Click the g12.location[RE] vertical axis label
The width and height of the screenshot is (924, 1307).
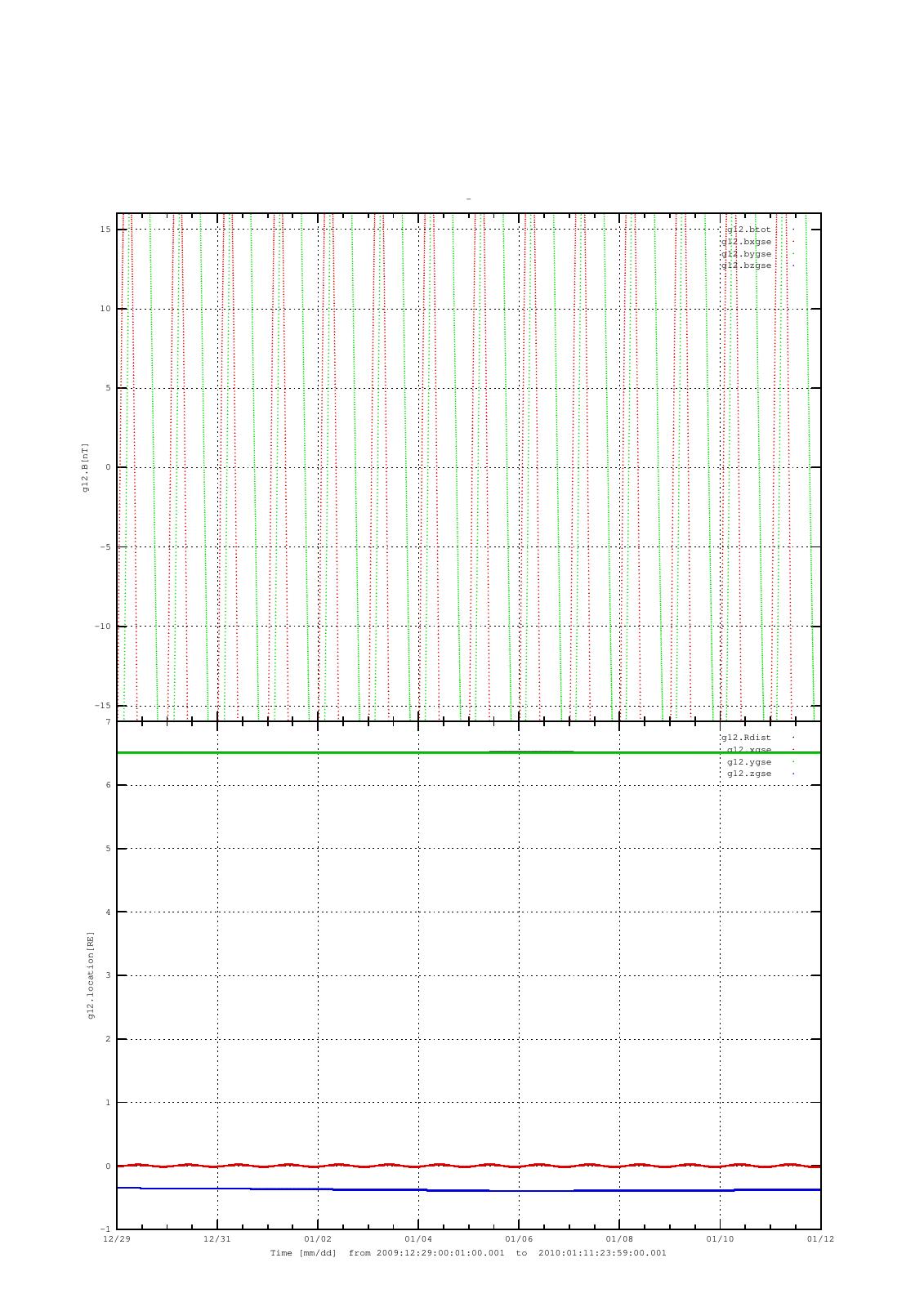click(x=91, y=975)
